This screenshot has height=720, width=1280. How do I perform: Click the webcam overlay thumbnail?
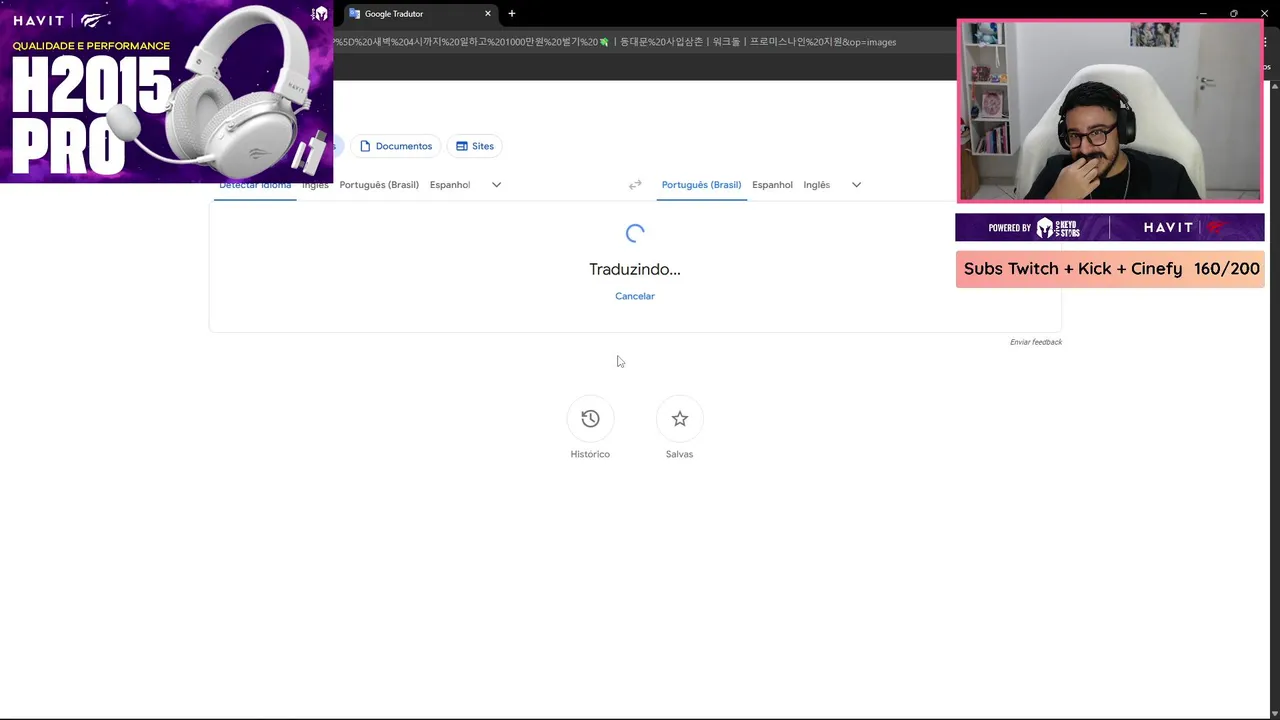click(1110, 111)
